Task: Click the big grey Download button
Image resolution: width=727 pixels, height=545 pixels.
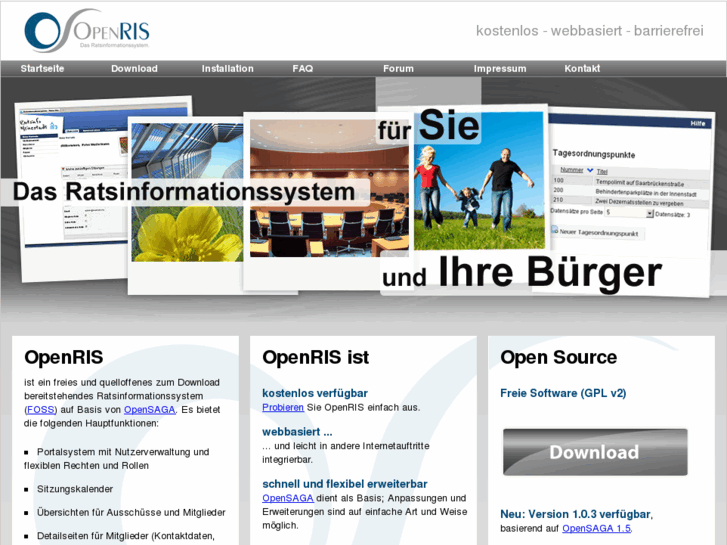Action: pyautogui.click(x=595, y=452)
